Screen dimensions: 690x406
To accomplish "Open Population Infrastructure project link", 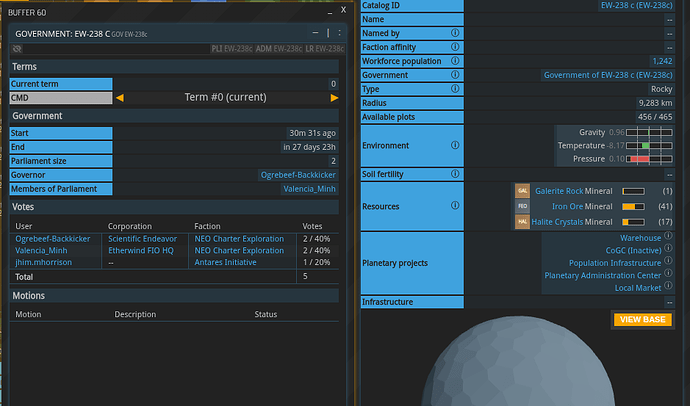I will pyautogui.click(x=615, y=263).
